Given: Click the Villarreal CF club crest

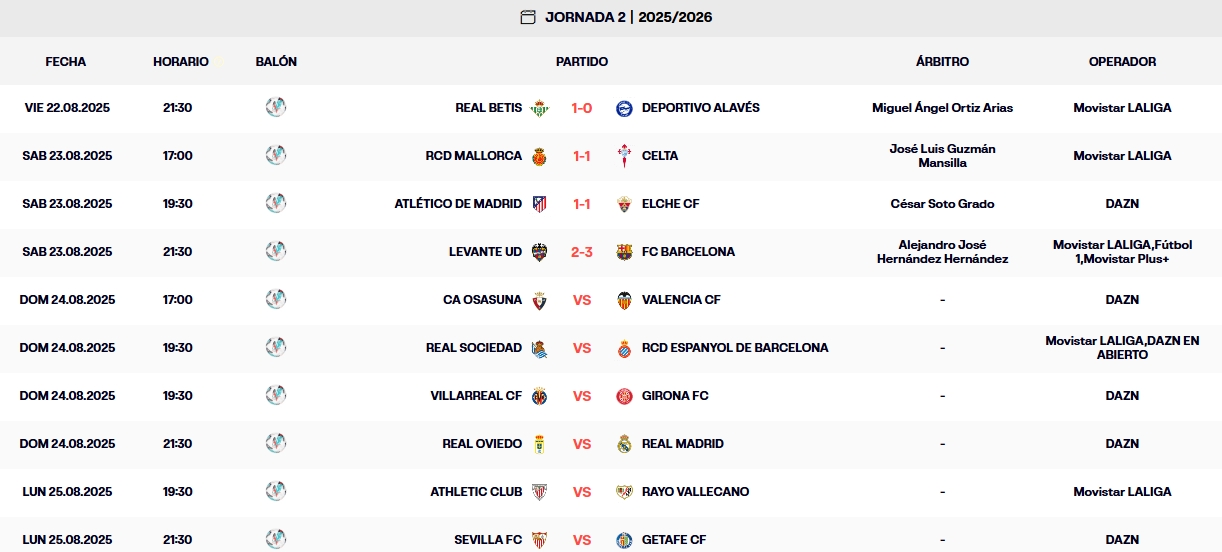Looking at the screenshot, I should point(540,396).
